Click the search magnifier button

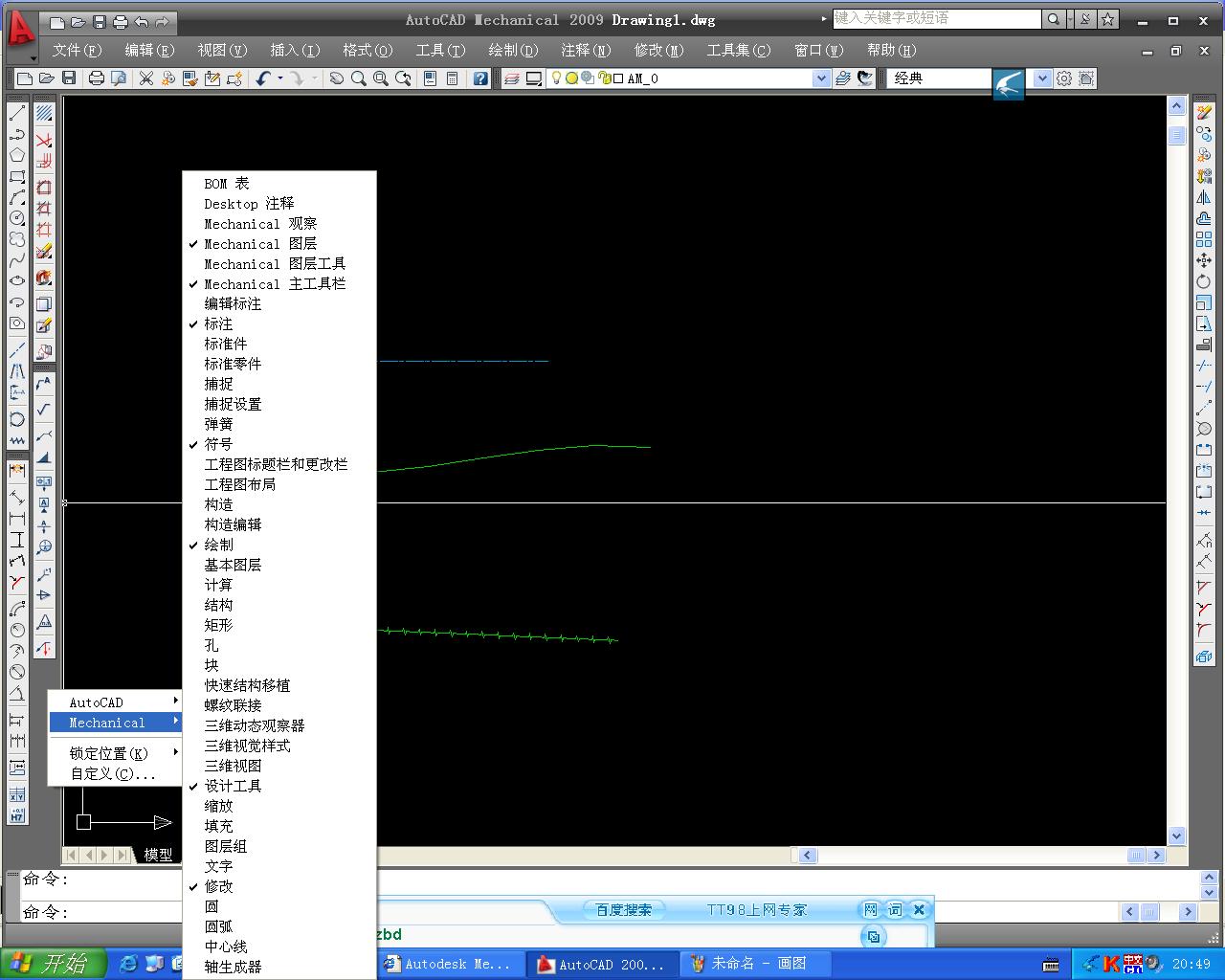1054,19
